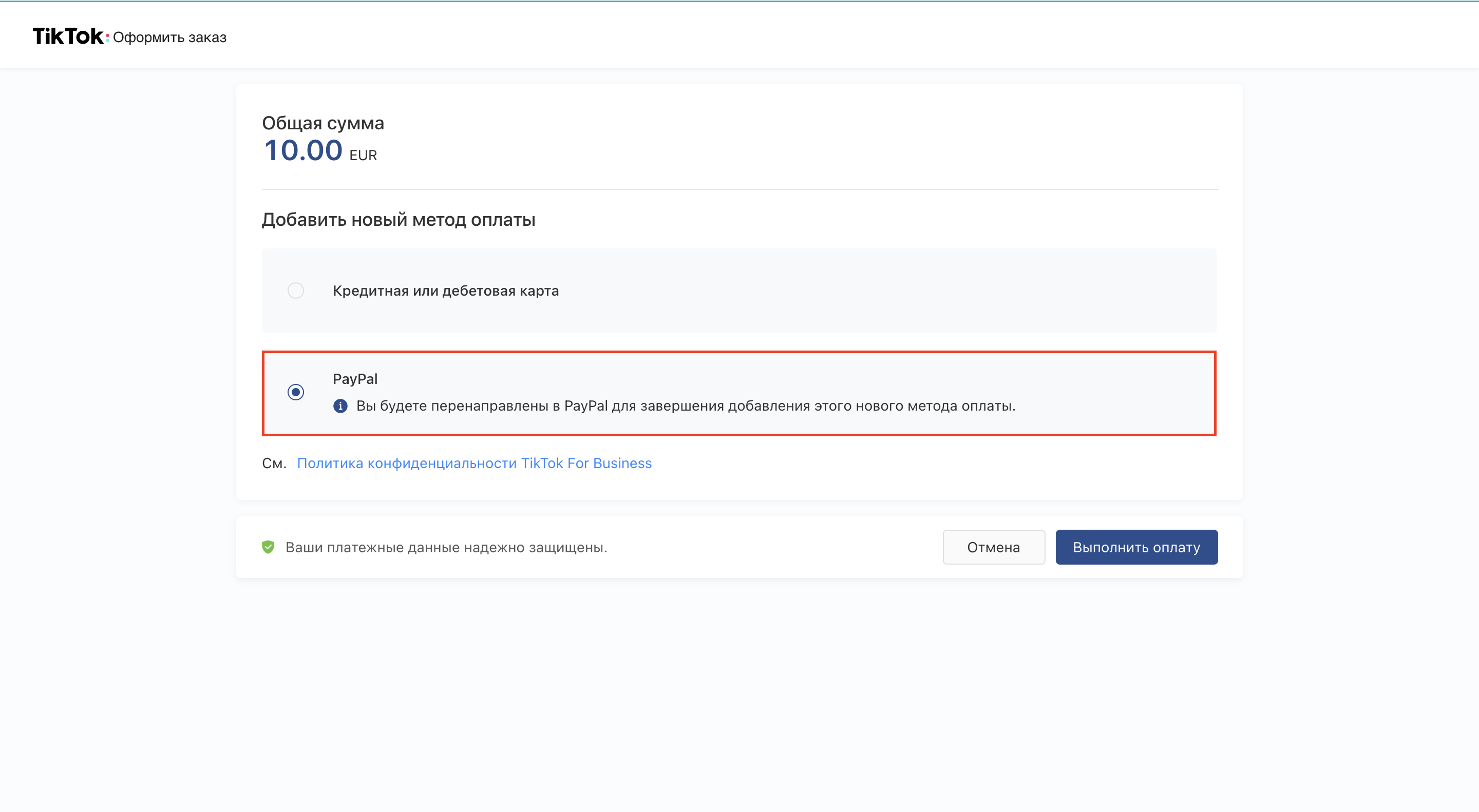Click the TikTok logo in header
This screenshot has height=812, width=1479.
click(x=68, y=36)
